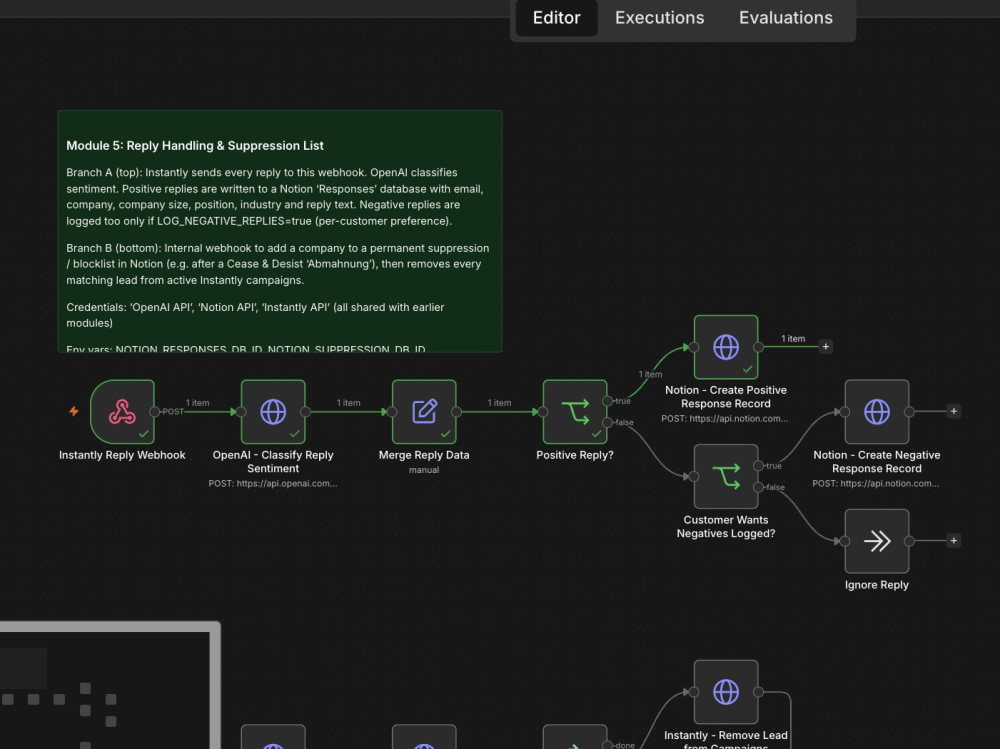Select the OpenAI Classify Reply Sentiment node
Image resolution: width=1000 pixels, height=749 pixels.
pyautogui.click(x=273, y=412)
